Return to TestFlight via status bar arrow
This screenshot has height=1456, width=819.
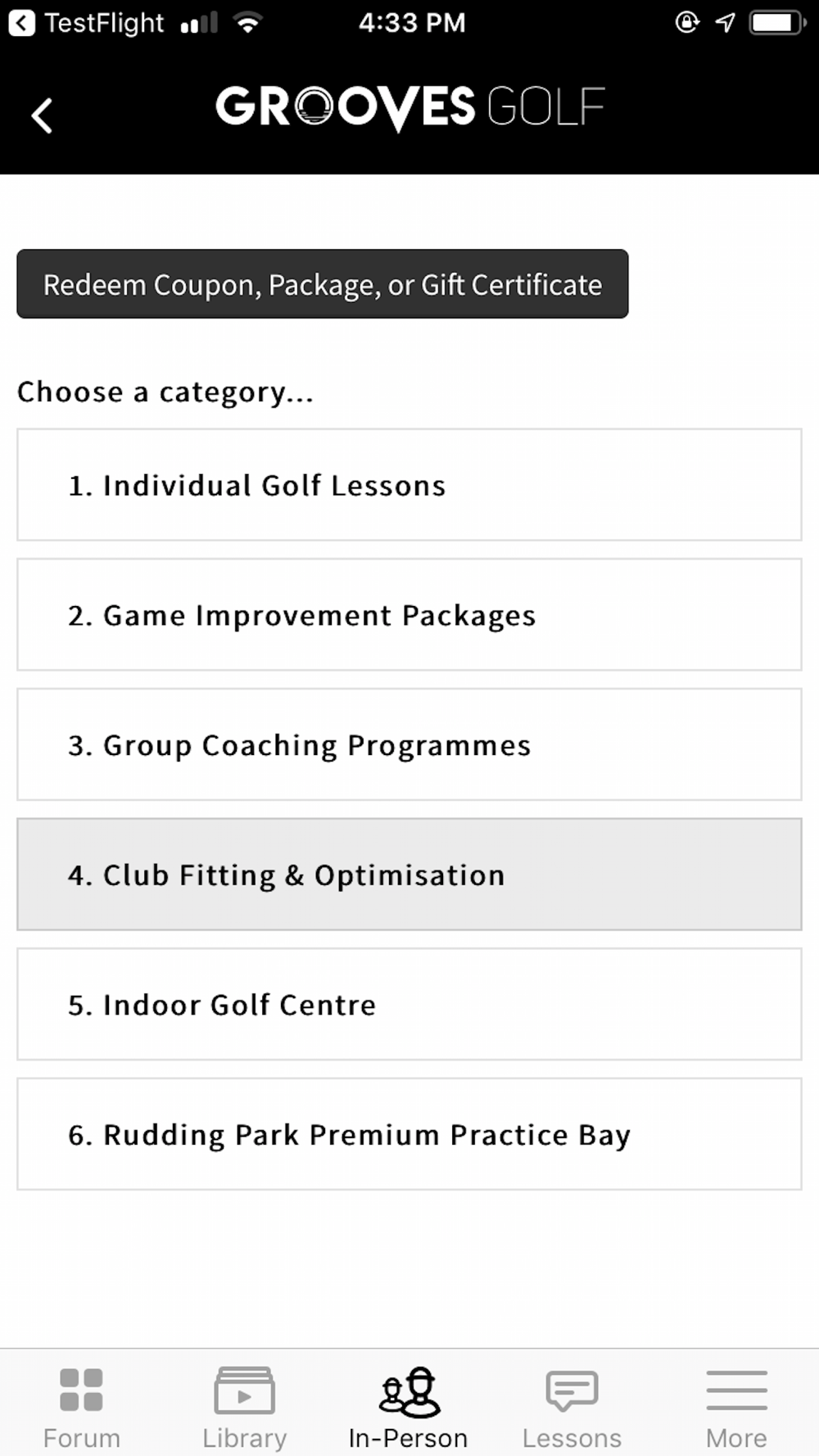[21, 23]
